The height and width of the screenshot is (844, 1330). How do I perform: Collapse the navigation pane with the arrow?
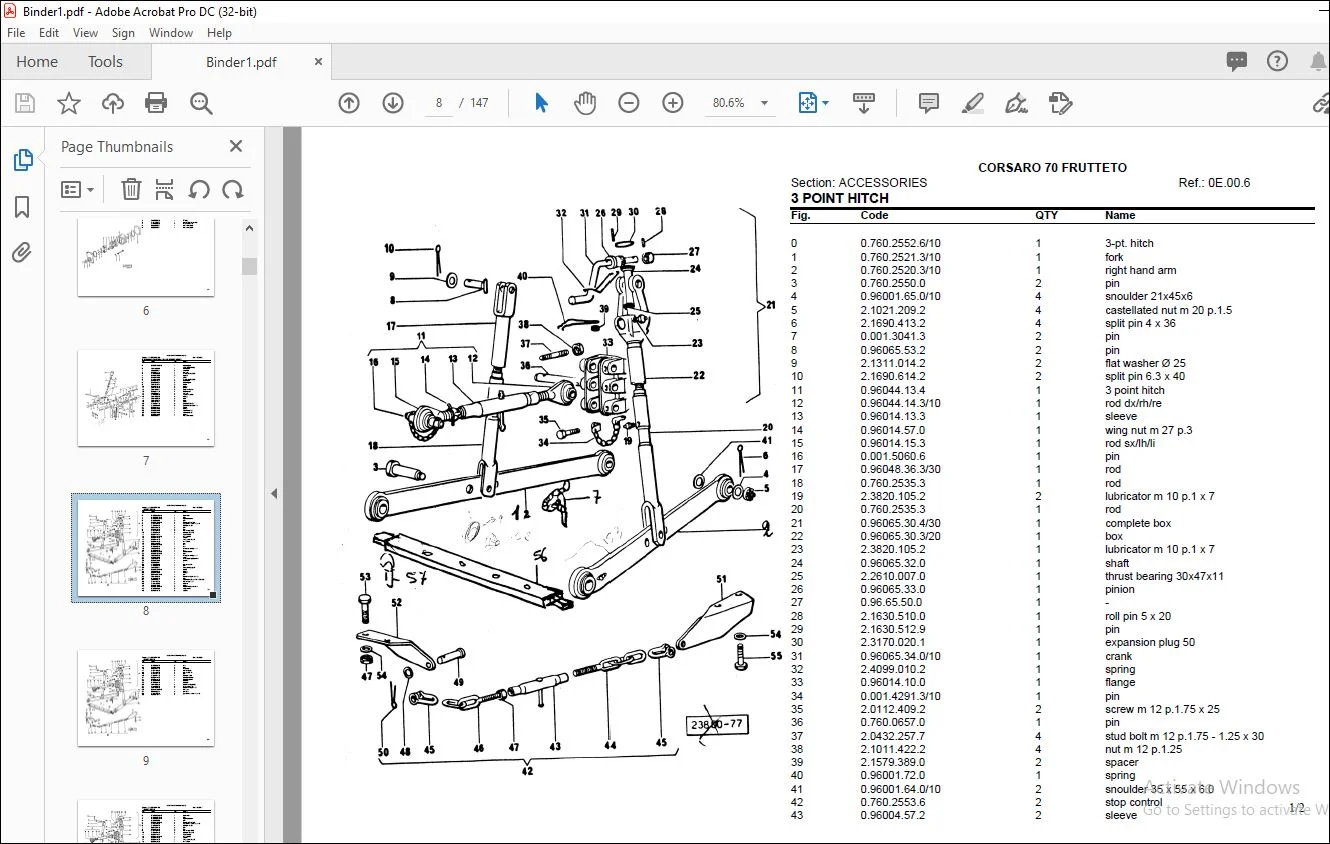(x=274, y=493)
